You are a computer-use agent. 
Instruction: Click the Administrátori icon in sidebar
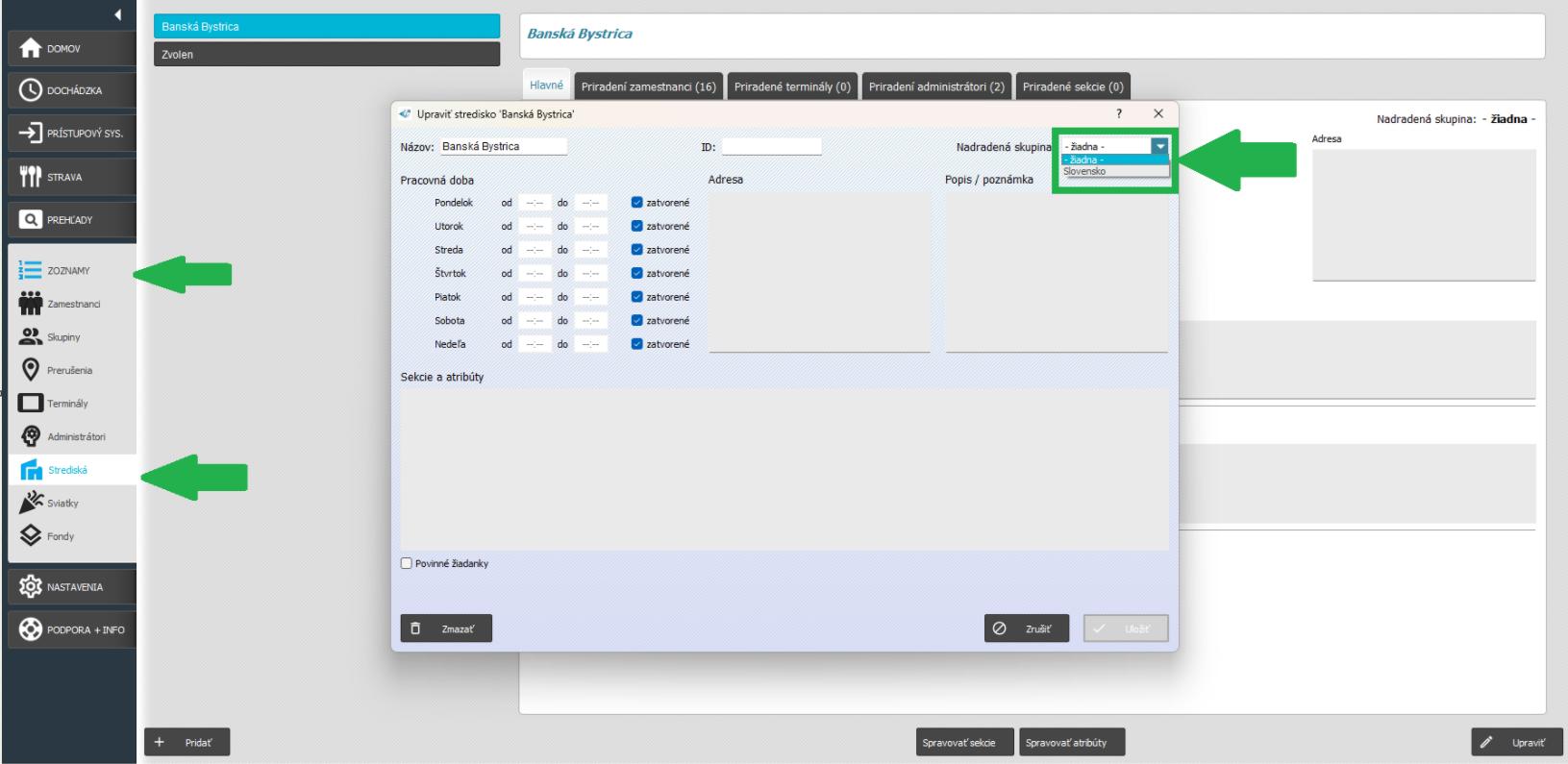click(x=31, y=436)
